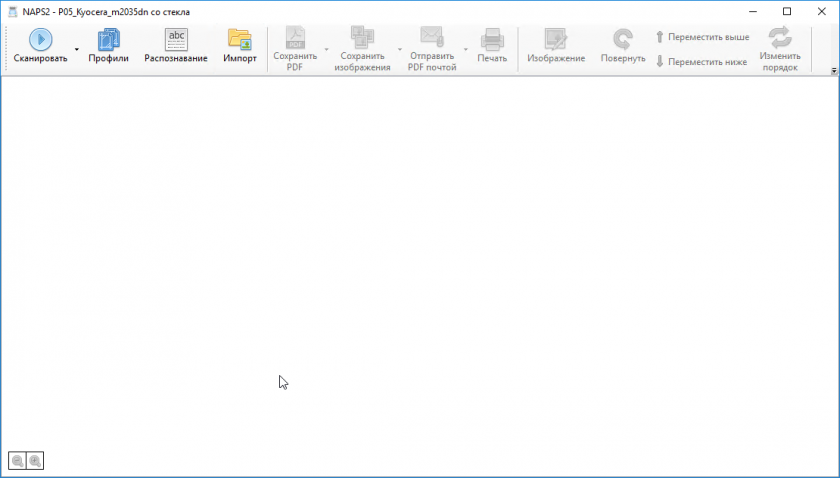The image size is (840, 478).
Task: Open the toolbar overflow arrow at far right
Action: coord(833,71)
